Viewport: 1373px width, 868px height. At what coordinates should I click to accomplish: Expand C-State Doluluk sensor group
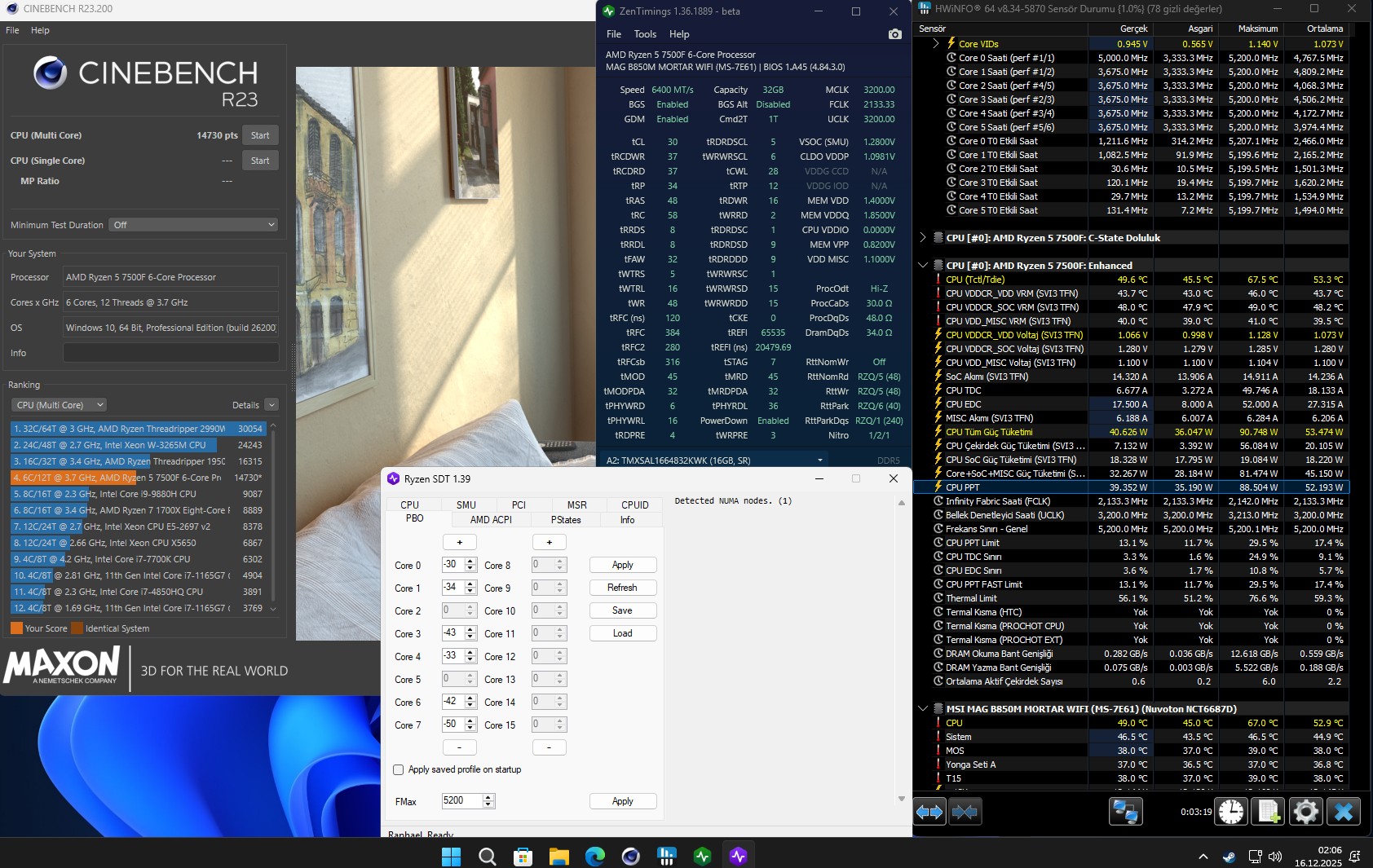click(923, 238)
